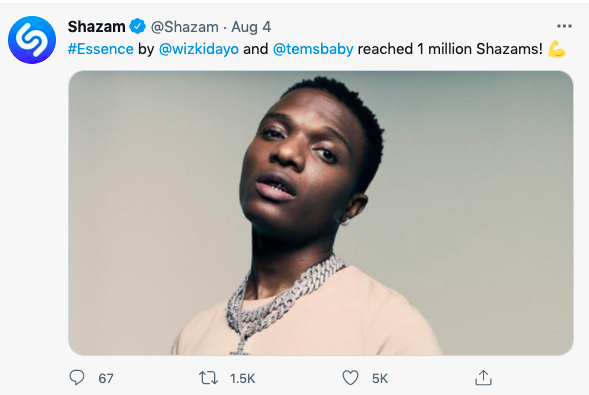Viewport: 589px width, 395px height.
Task: Click the 1.5K retweet count
Action: pyautogui.click(x=243, y=378)
